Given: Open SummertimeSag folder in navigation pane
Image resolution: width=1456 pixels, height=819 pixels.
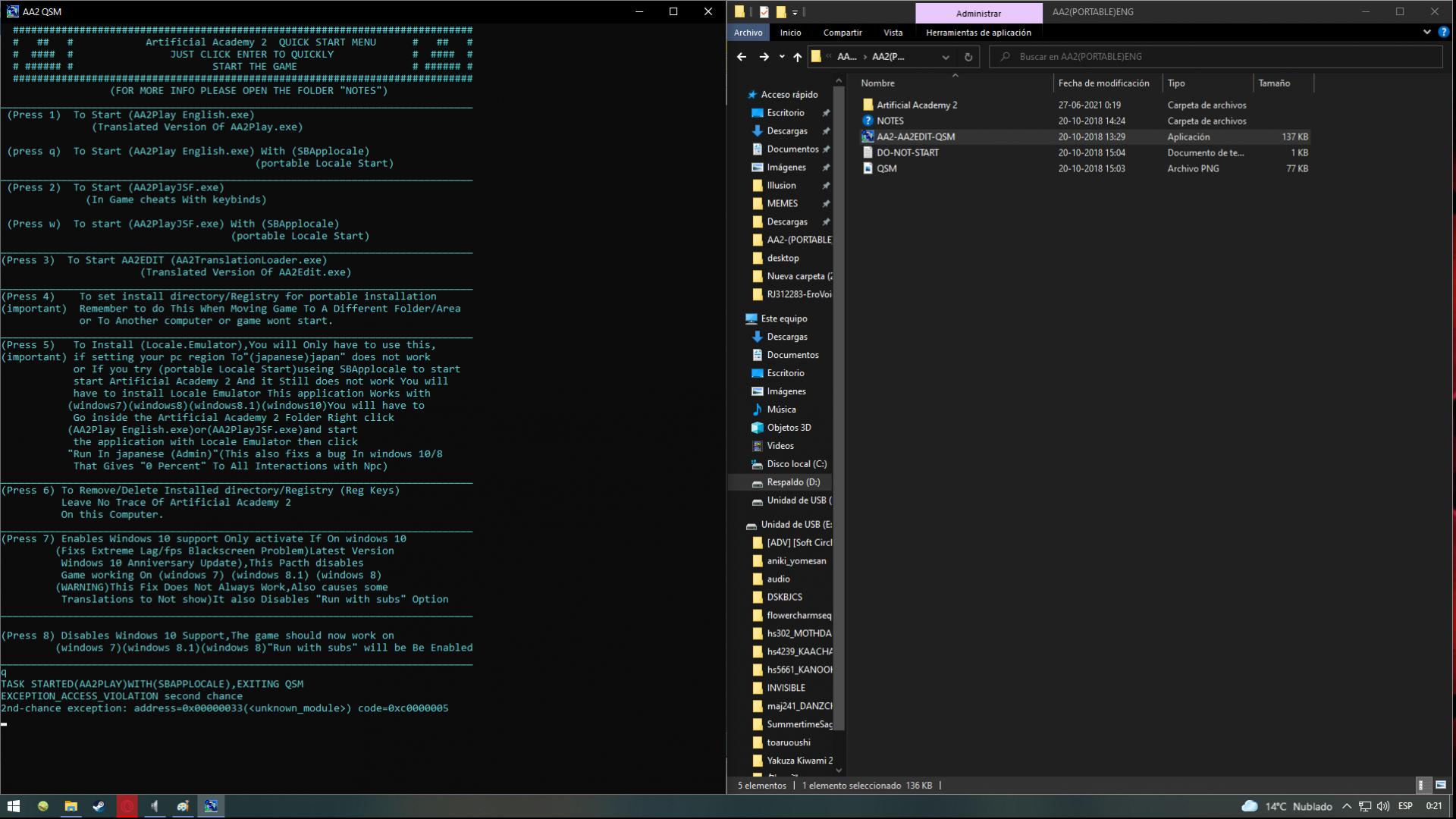Looking at the screenshot, I should (799, 724).
